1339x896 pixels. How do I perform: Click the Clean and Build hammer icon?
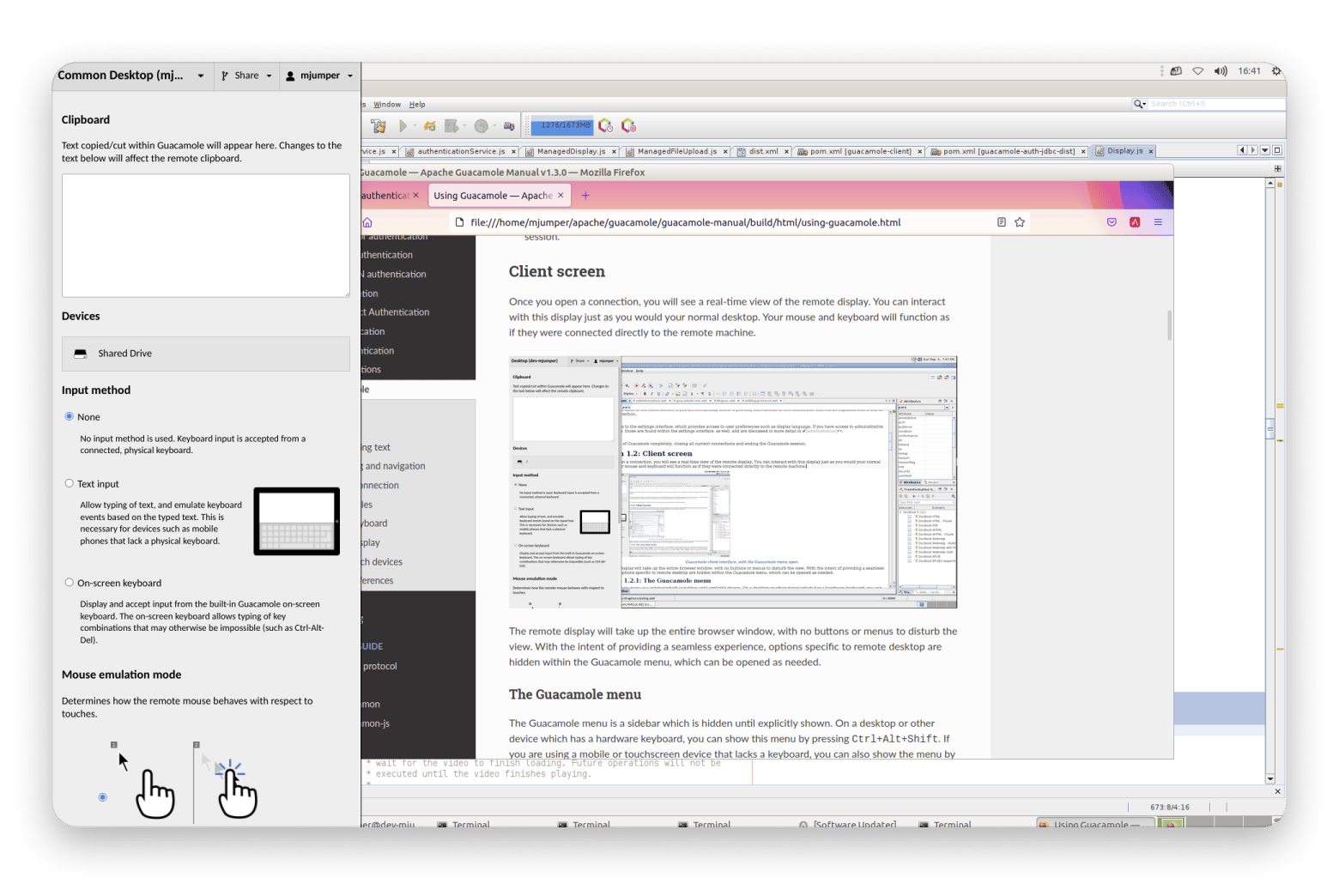(x=378, y=126)
